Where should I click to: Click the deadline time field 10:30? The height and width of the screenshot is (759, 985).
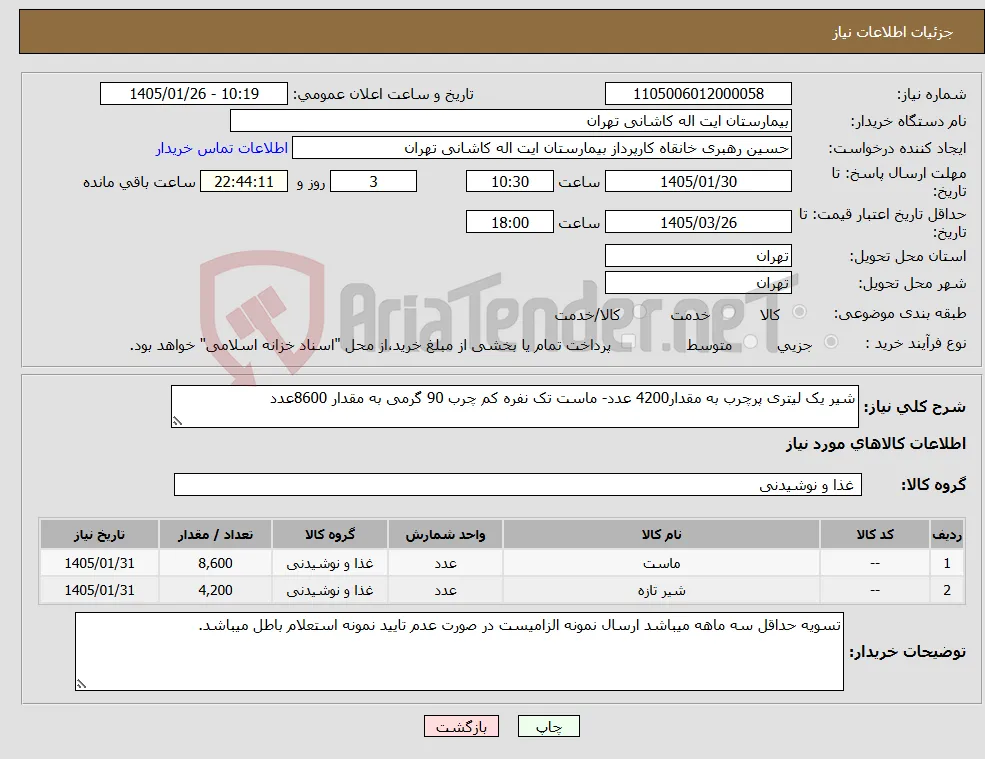[x=509, y=182]
